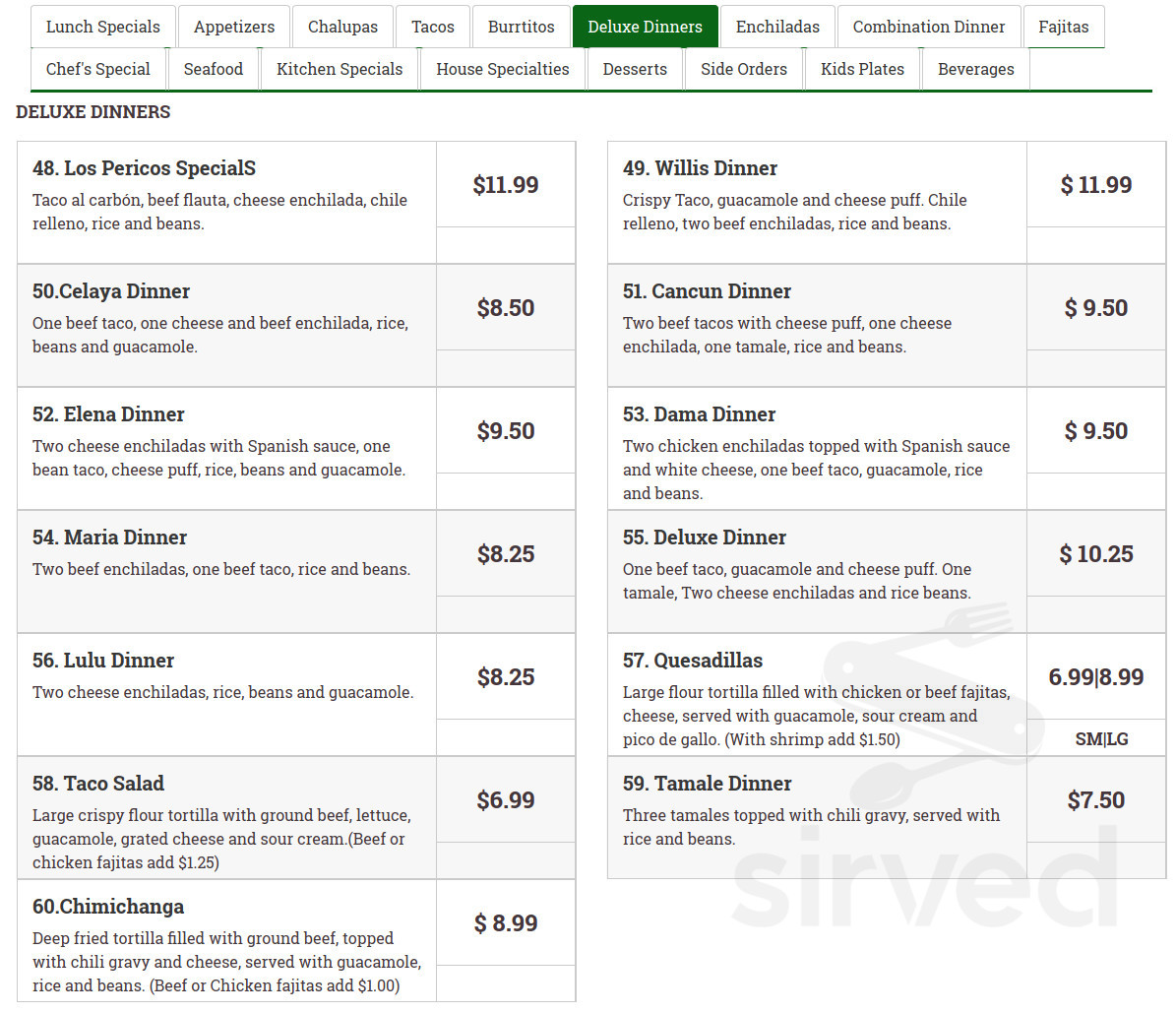This screenshot has height=1013, width=1176.
Task: Select the Chalupas tab
Action: tap(342, 27)
